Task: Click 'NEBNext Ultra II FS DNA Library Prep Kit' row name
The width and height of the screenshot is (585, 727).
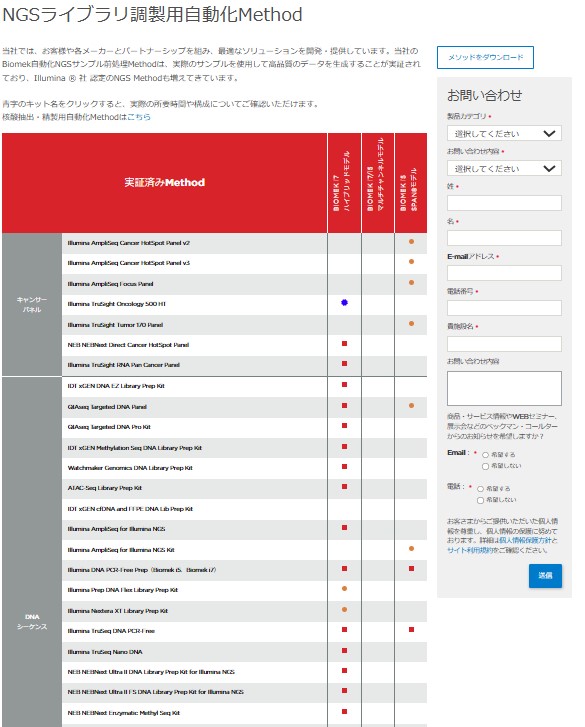Action: (x=156, y=692)
